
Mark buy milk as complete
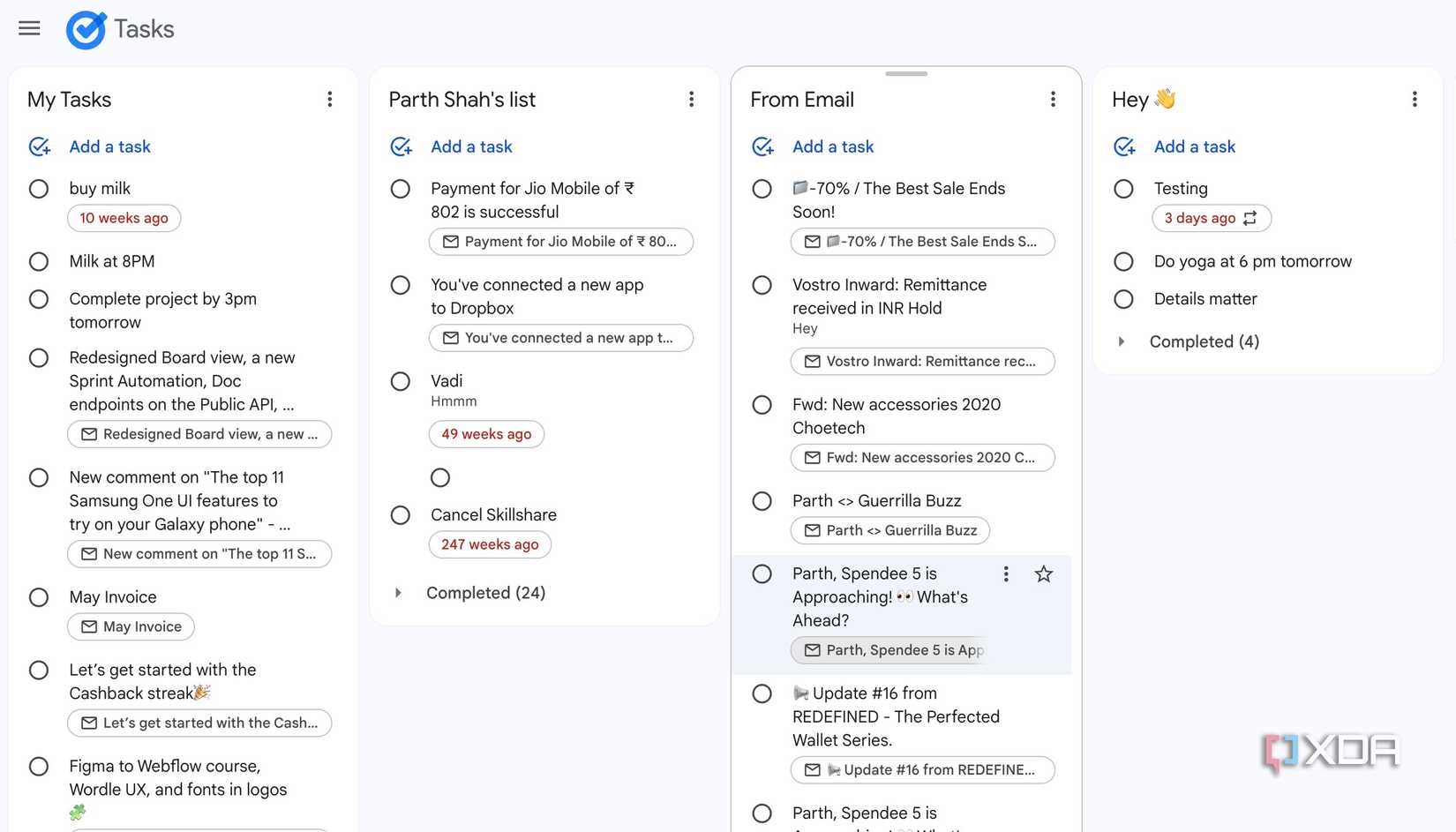tap(39, 189)
